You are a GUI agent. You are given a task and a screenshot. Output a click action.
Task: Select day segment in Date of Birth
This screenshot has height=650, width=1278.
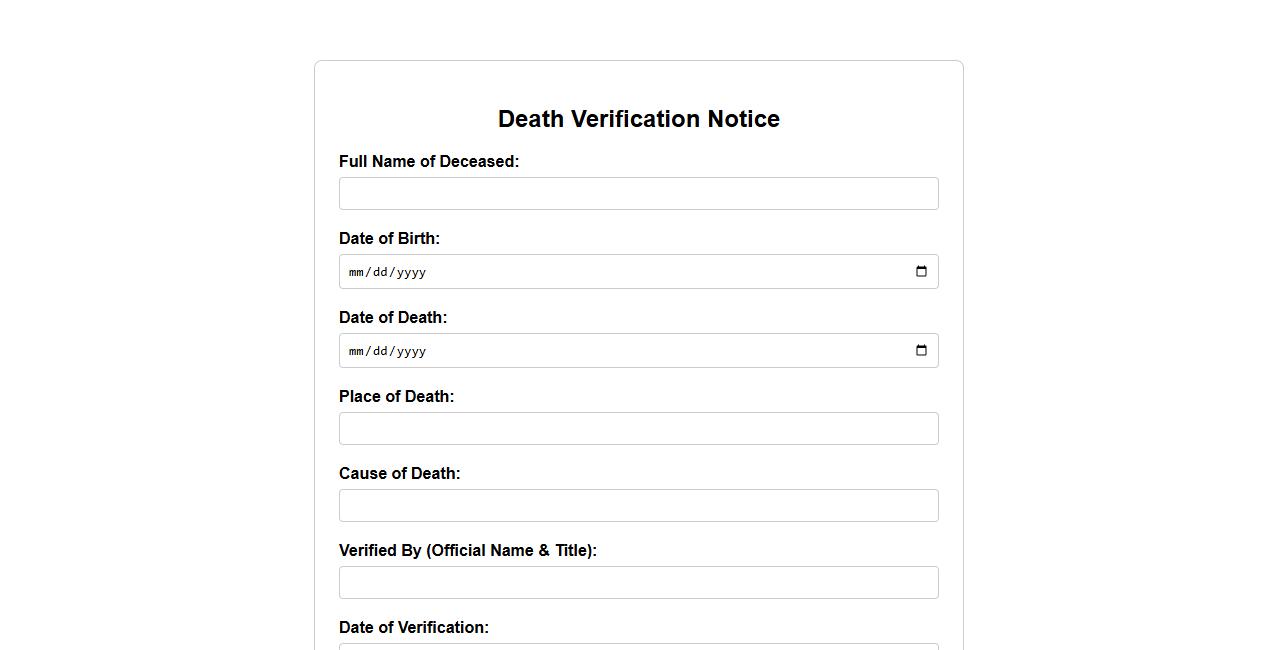click(x=380, y=272)
